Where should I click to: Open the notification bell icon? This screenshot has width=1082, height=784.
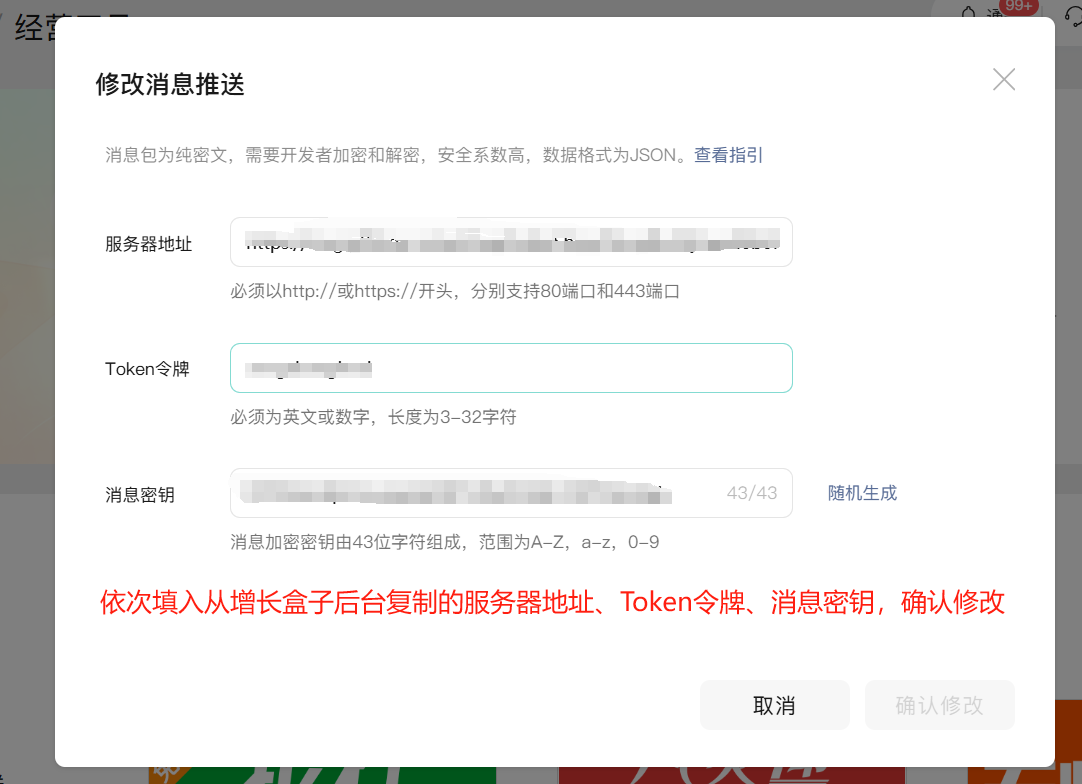pos(968,14)
